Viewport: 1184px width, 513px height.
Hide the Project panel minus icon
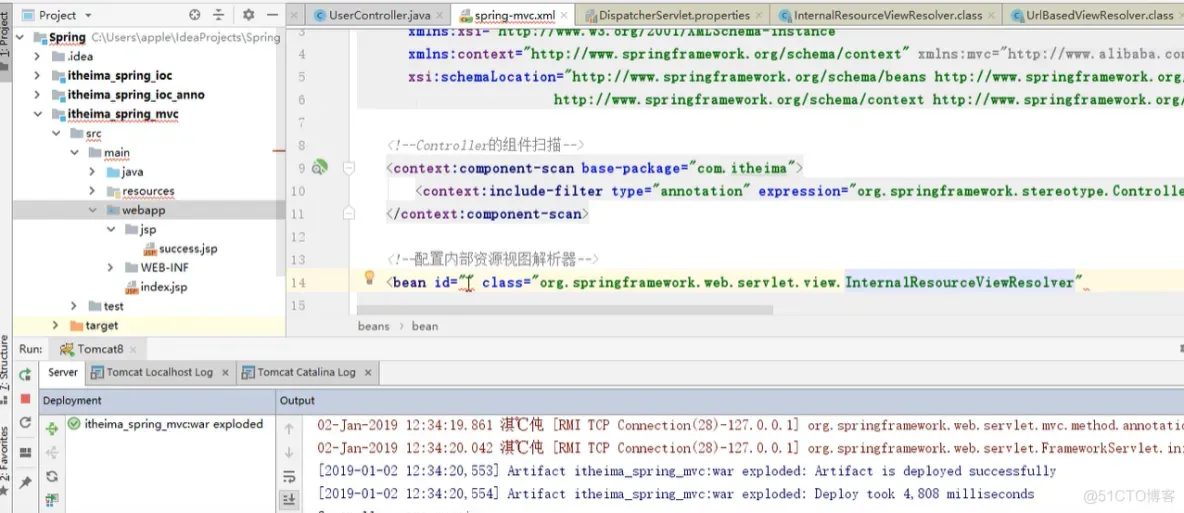tap(273, 14)
